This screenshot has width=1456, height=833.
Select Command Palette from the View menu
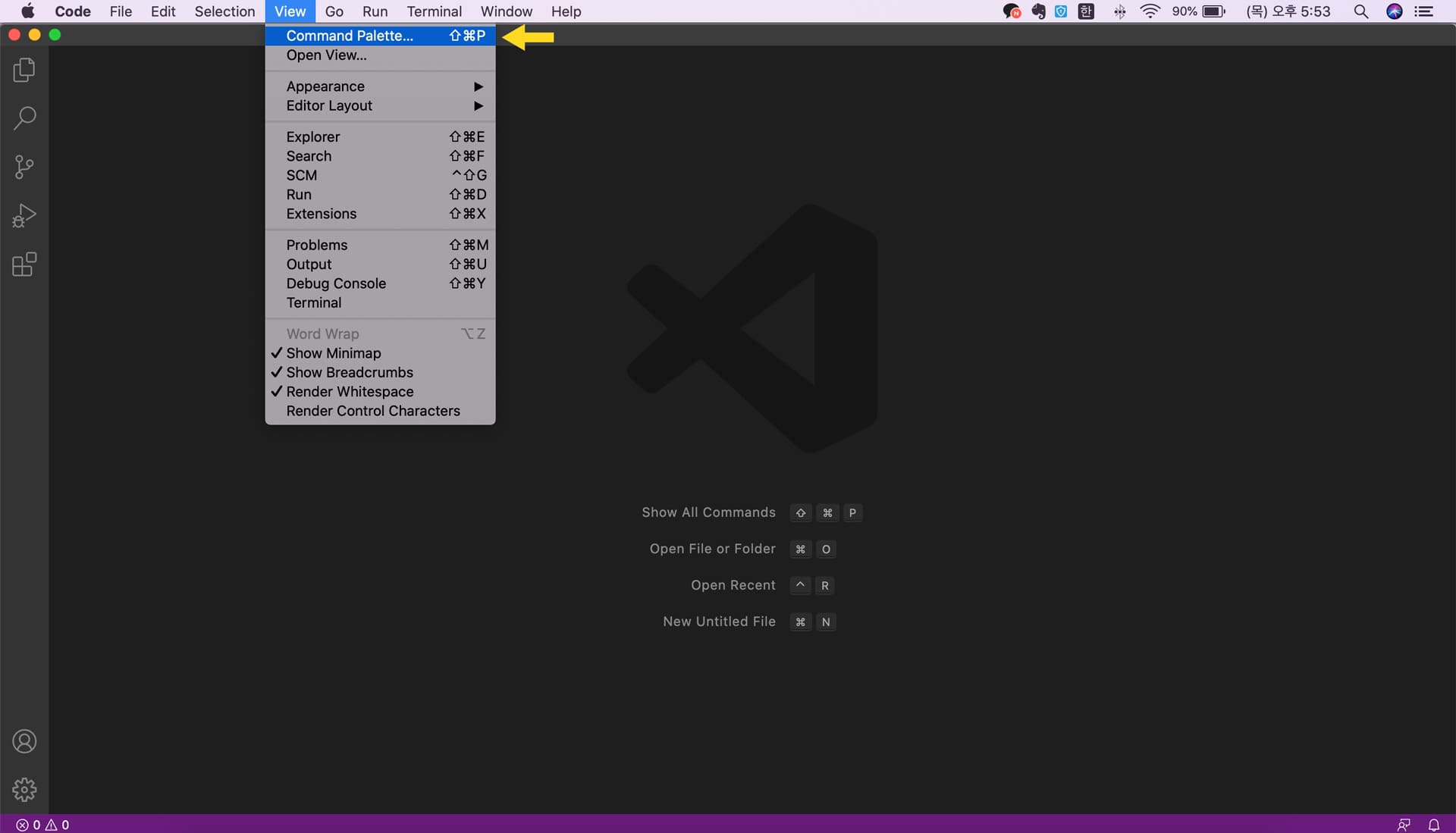click(x=350, y=36)
